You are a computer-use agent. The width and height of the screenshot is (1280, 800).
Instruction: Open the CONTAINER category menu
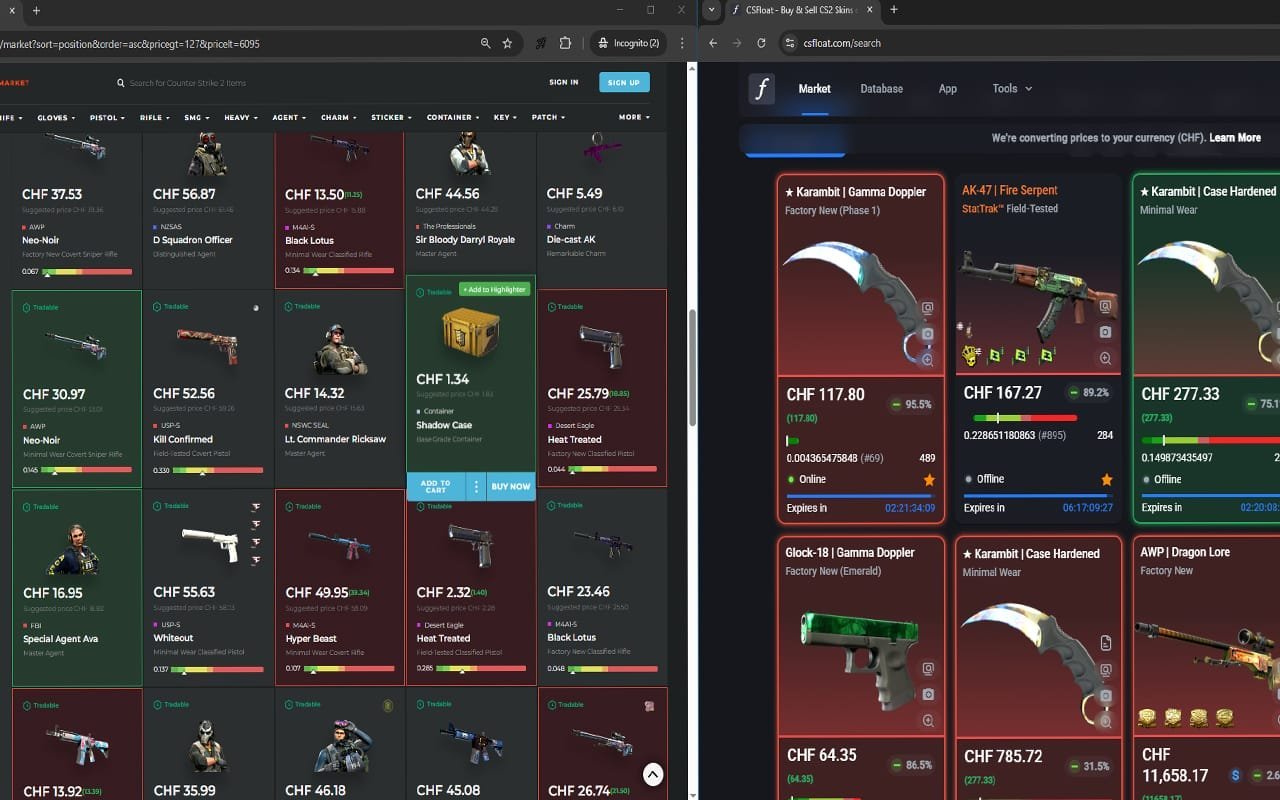[453, 118]
